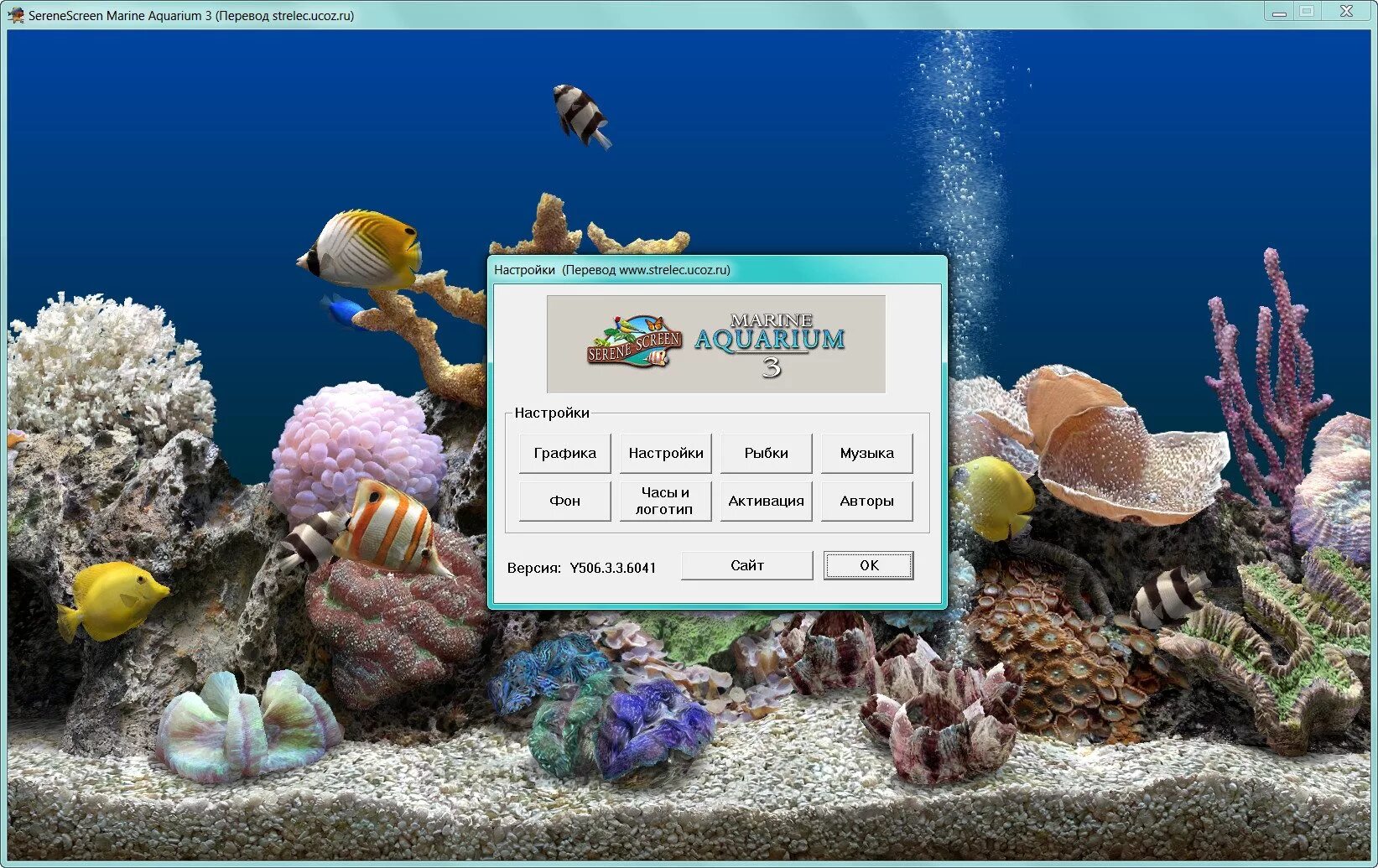1378x868 pixels.
Task: Click the Сайт website button
Action: (747, 565)
